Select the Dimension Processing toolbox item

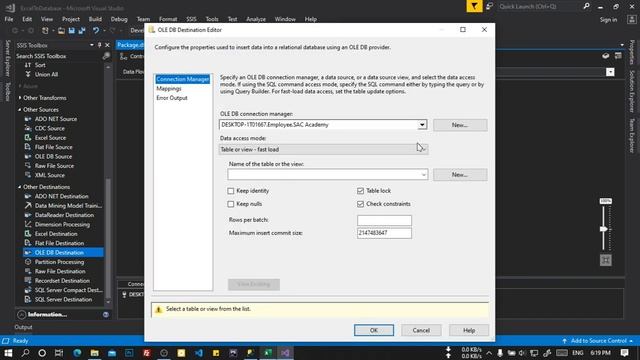pos(62,224)
